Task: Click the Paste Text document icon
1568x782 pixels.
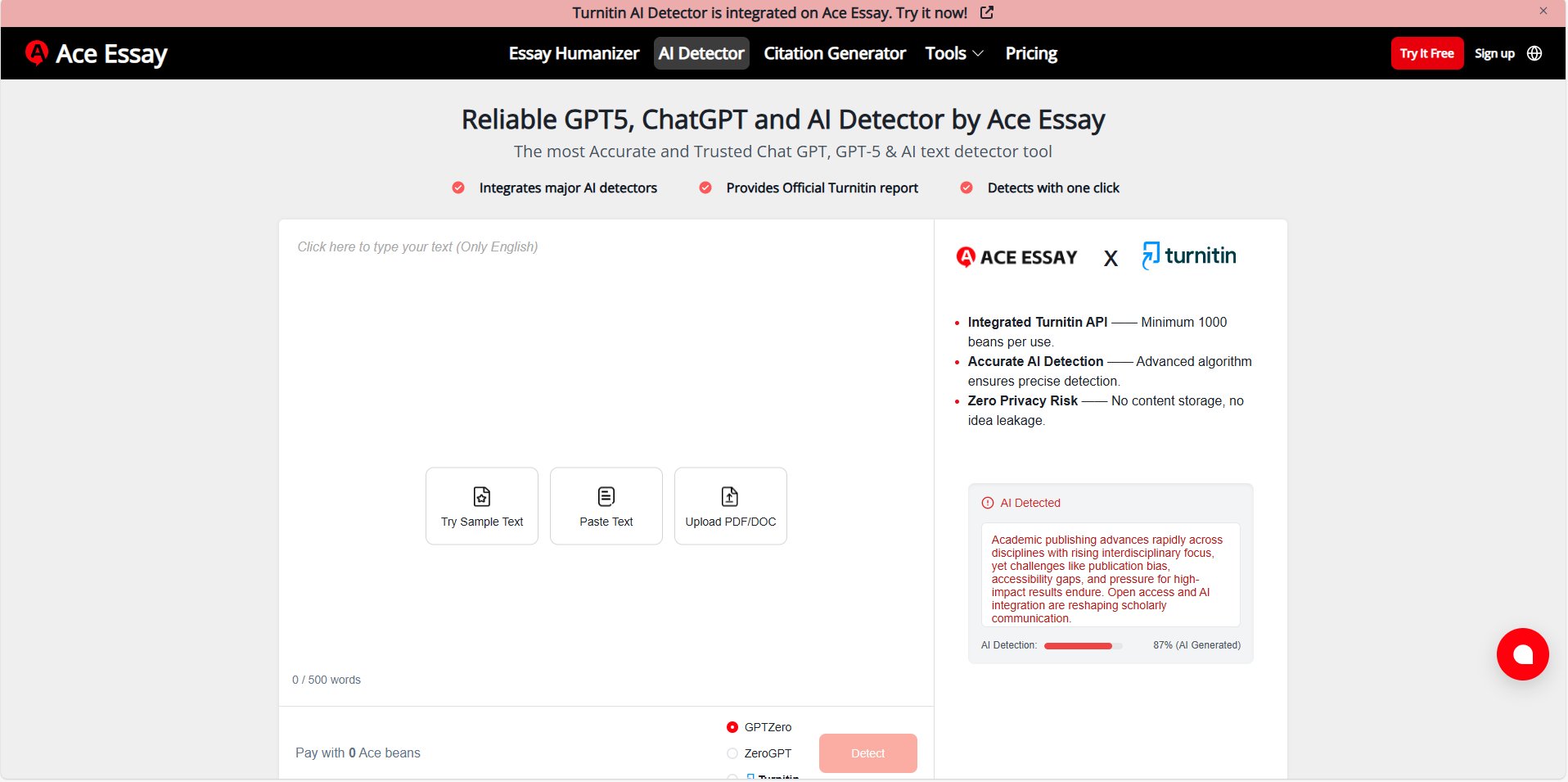Action: tap(606, 496)
